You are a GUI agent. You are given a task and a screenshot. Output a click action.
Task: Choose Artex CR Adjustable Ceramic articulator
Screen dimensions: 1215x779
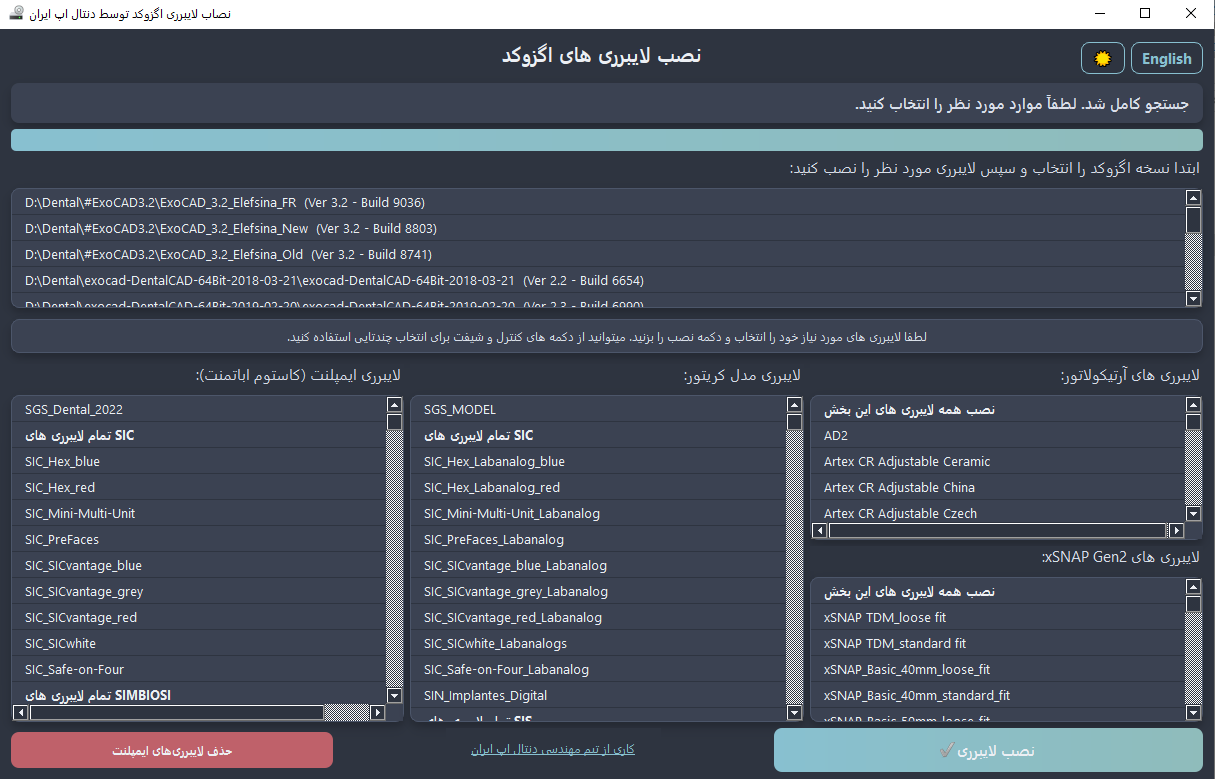click(906, 462)
